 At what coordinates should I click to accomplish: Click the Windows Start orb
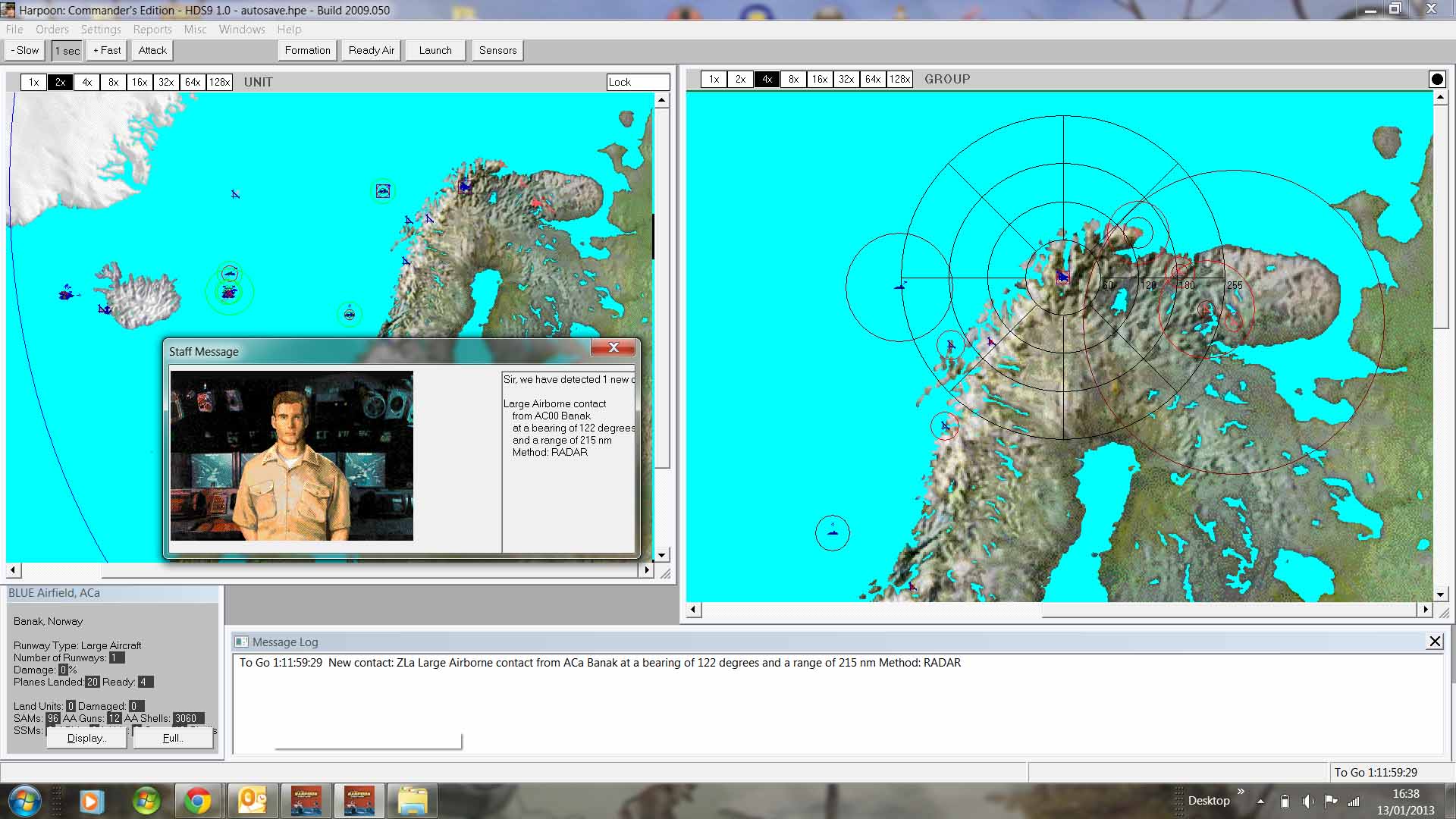25,801
